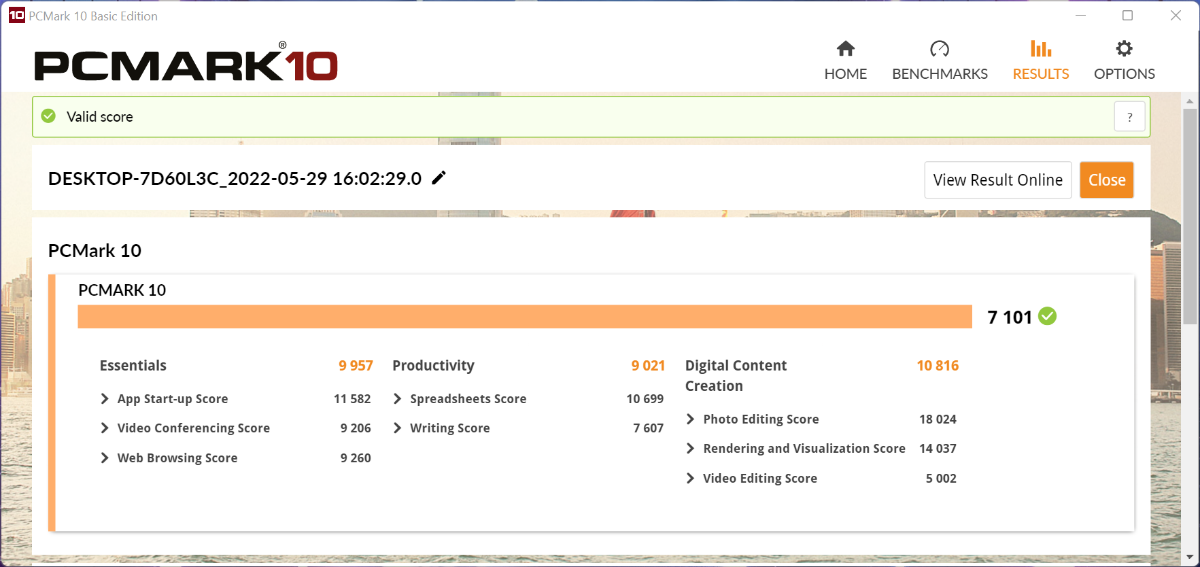Expand Photo Editing Score details
1200x567 pixels.
tap(691, 420)
